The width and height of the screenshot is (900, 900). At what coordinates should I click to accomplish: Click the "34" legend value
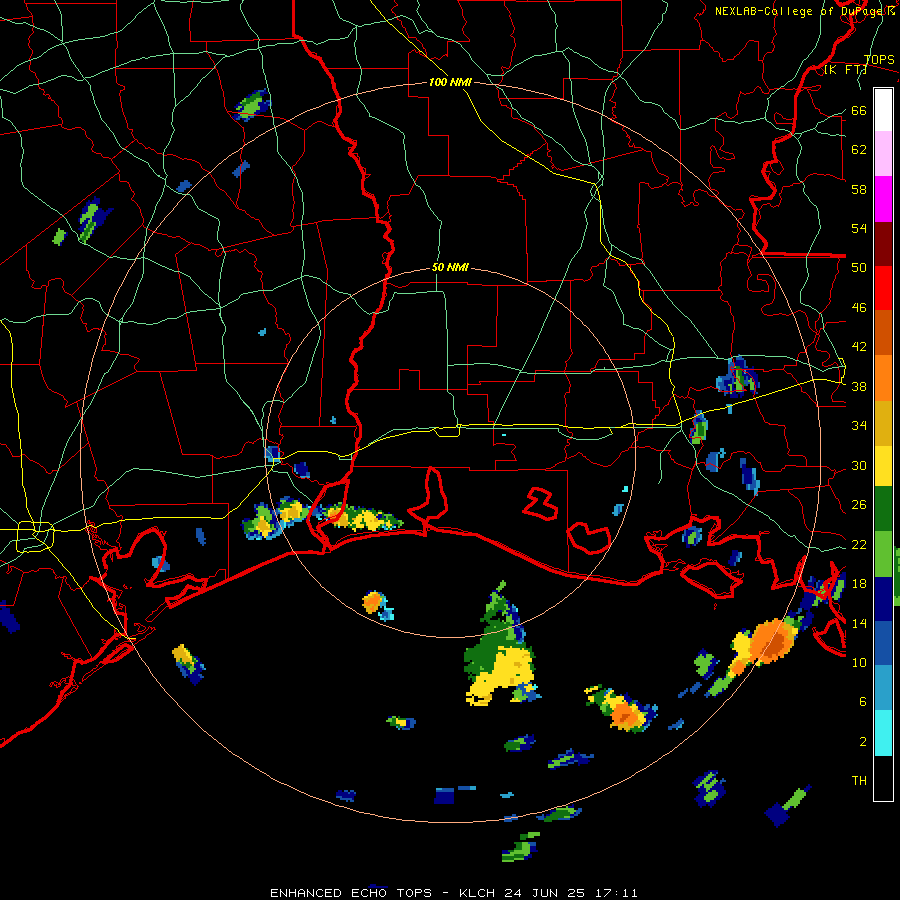859,426
